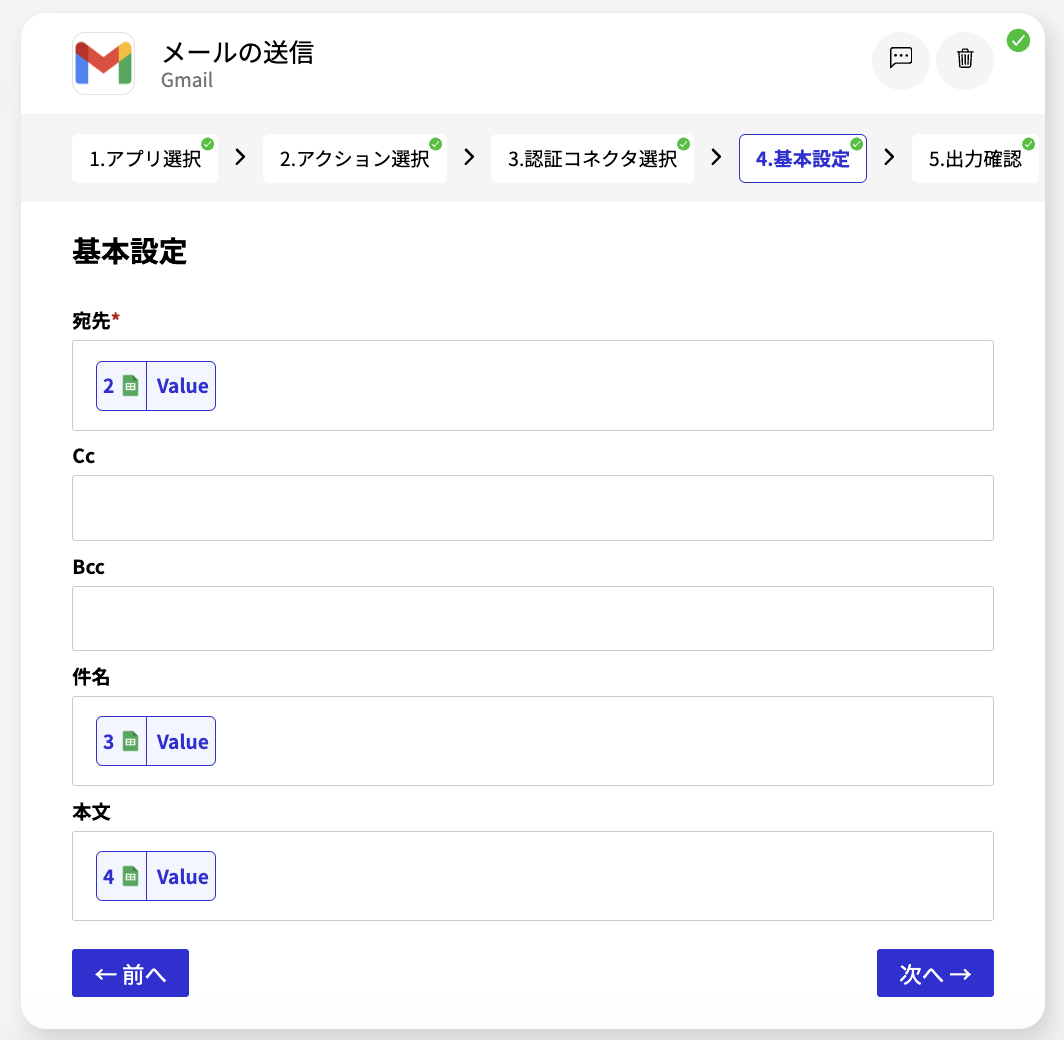This screenshot has width=1064, height=1040.
Task: Go to step 1.アプリ選択
Action: coord(145,159)
